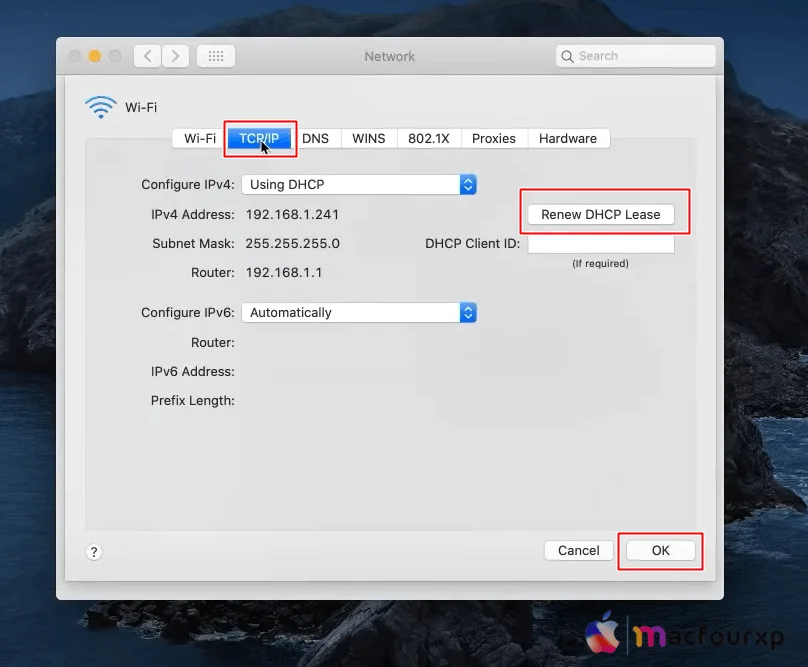Click the router address 192.168.1.1
The width and height of the screenshot is (808, 667).
[x=284, y=272]
